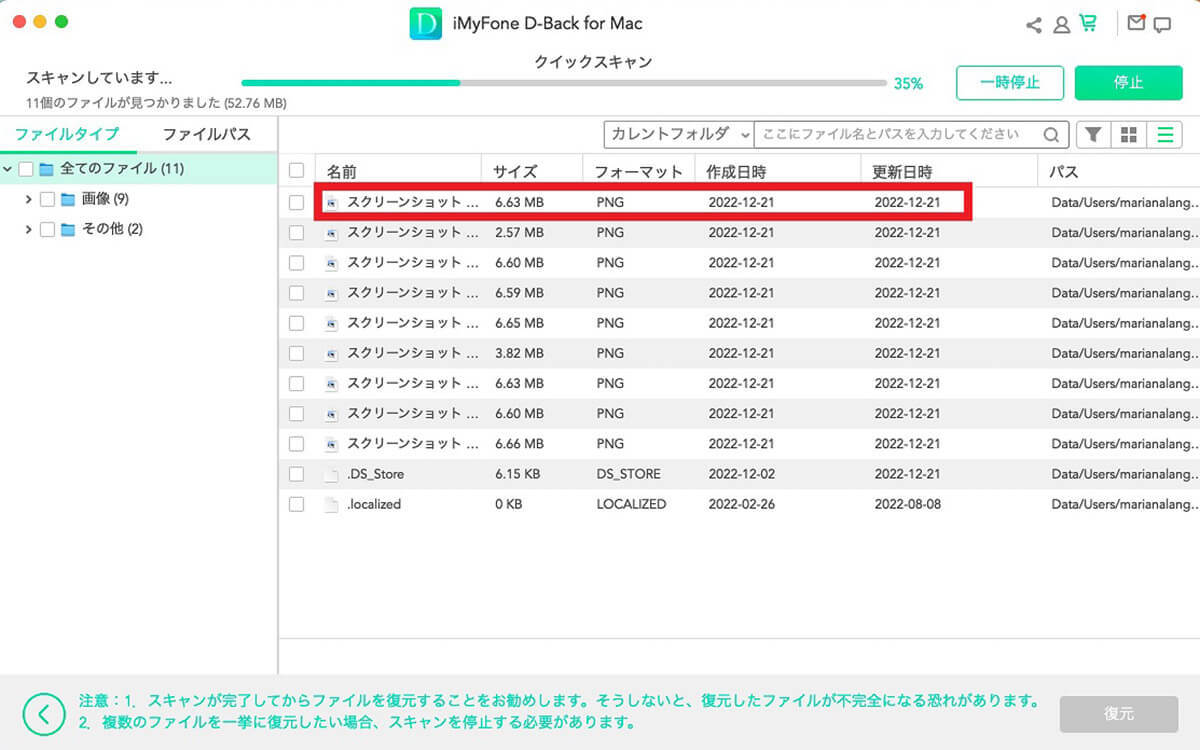Tick the select-all checkbox in header
Screen dimensions: 1200x750
(296, 170)
